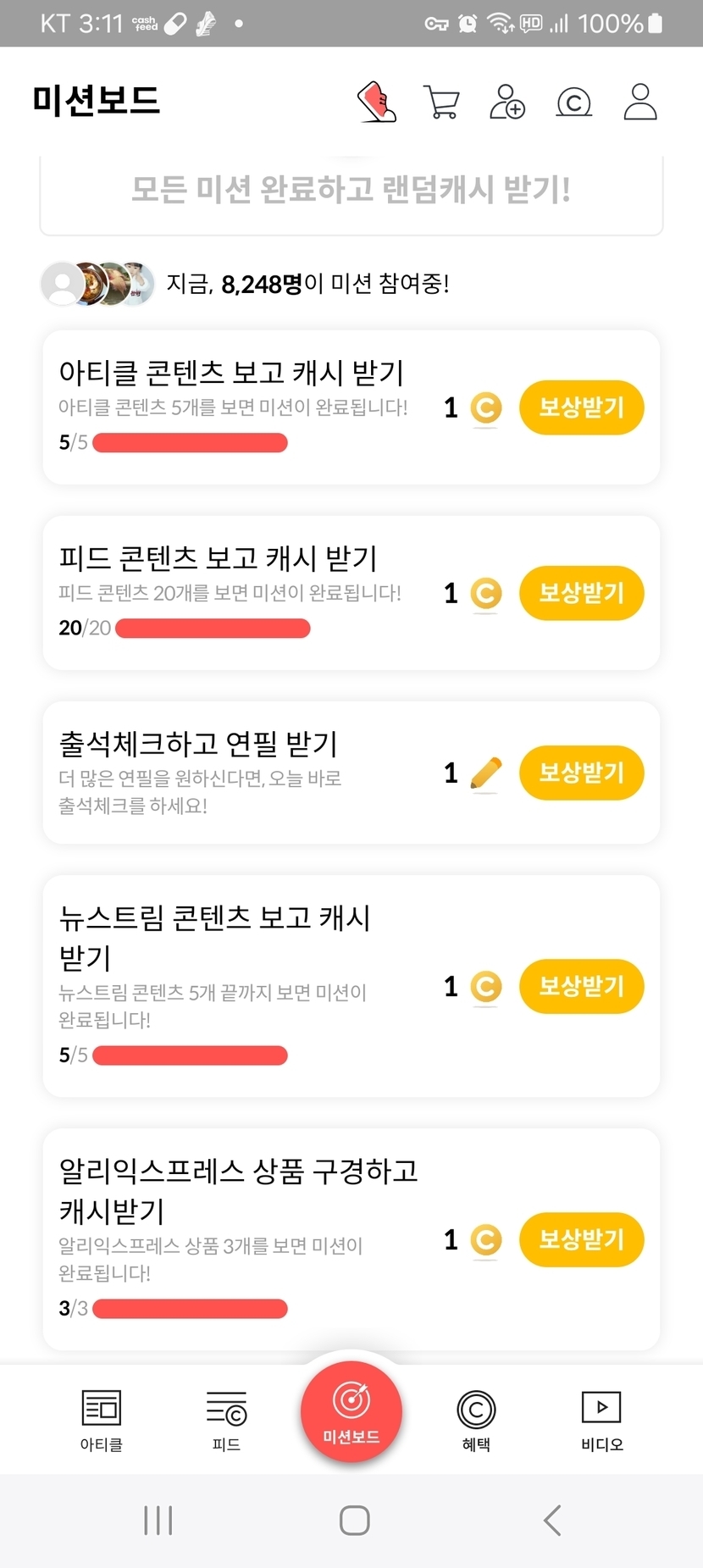Claim reward for 피드 콘텐츠 mission
This screenshot has height=1568, width=703.
(581, 593)
